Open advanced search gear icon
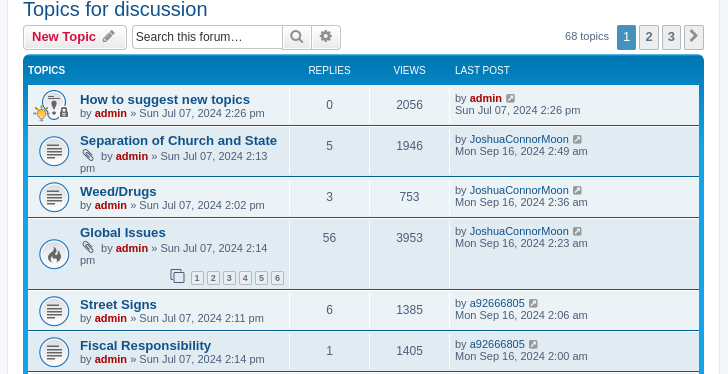Image resolution: width=728 pixels, height=374 pixels. tap(326, 37)
